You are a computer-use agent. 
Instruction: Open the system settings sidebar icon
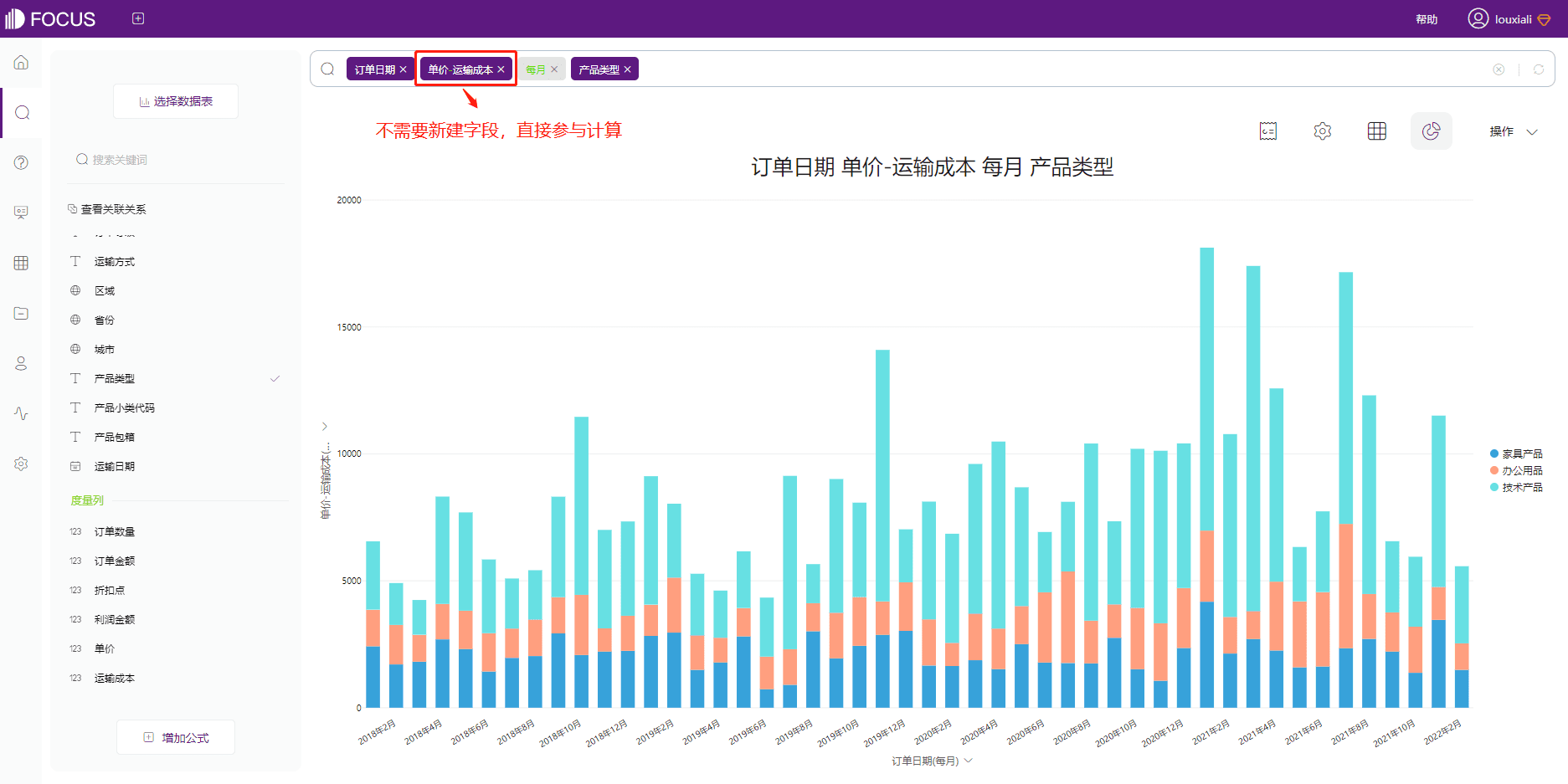click(x=22, y=464)
